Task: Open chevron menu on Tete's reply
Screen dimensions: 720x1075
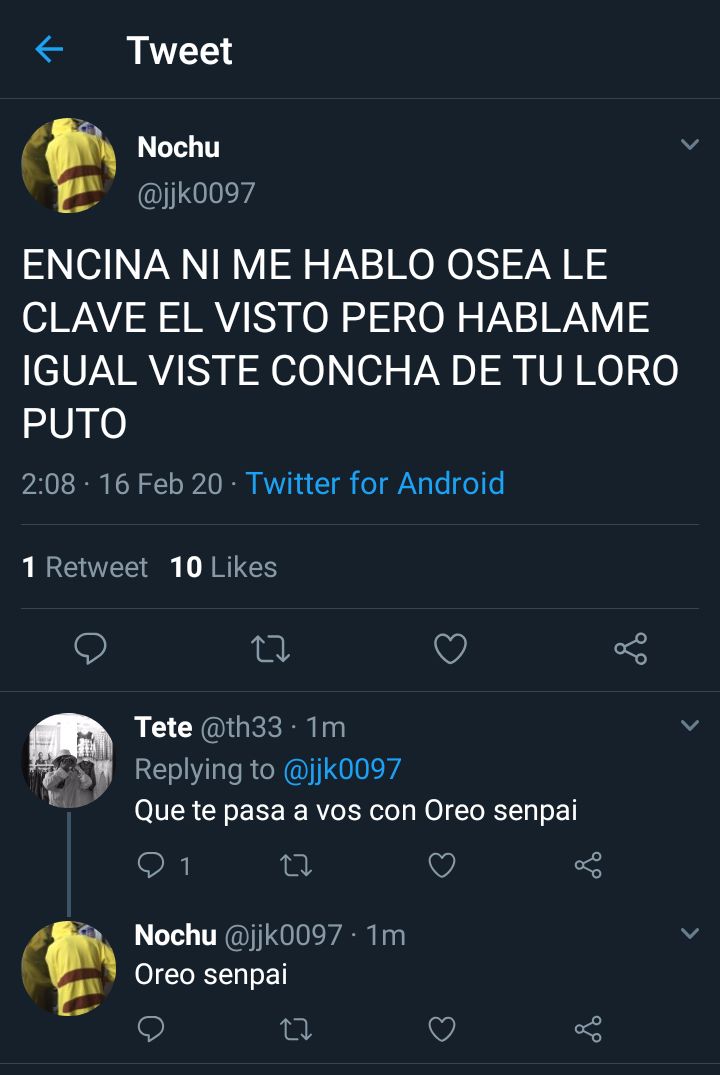Action: pos(690,725)
